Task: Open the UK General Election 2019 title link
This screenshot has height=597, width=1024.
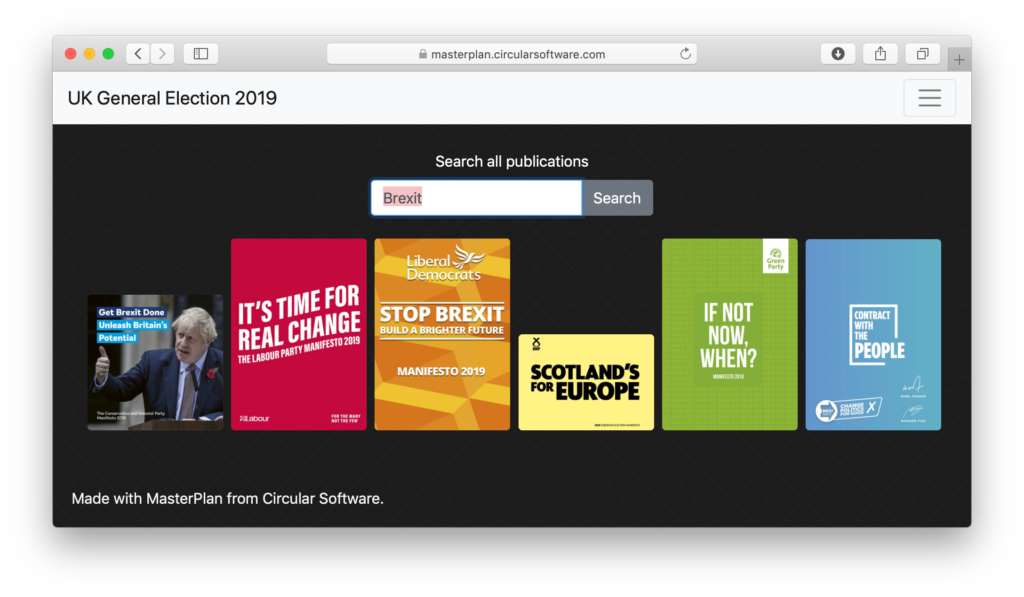Action: [172, 98]
